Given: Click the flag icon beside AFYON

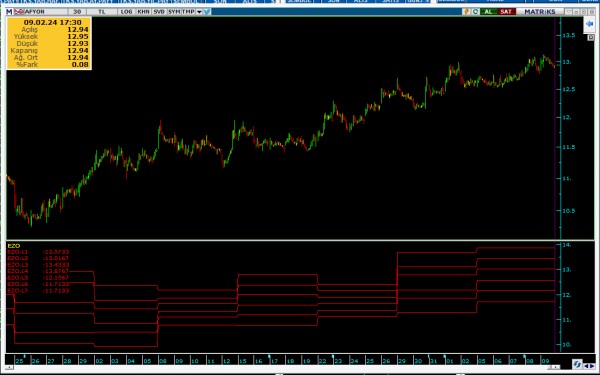Looking at the screenshot, I should click(19, 12).
